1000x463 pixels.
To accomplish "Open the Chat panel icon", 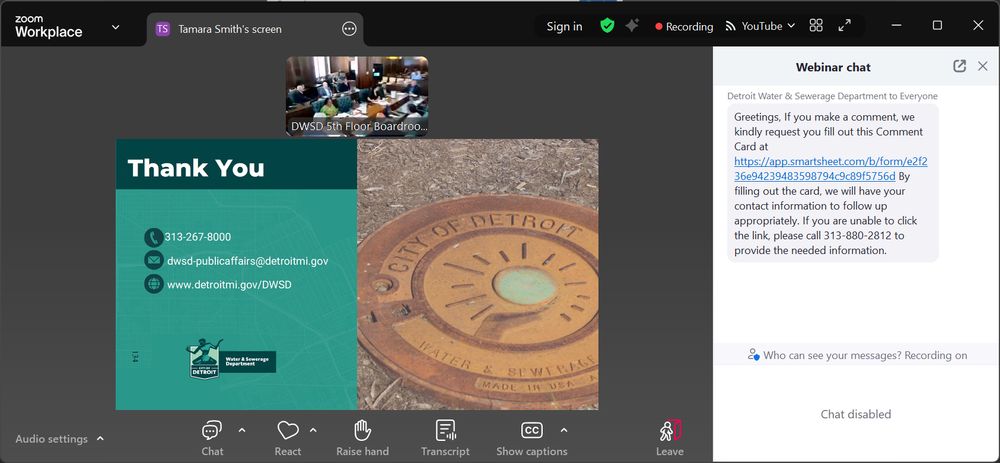I will 212,430.
